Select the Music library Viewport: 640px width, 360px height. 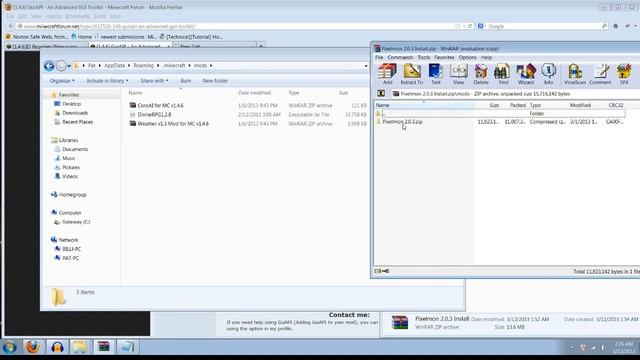coord(69,158)
